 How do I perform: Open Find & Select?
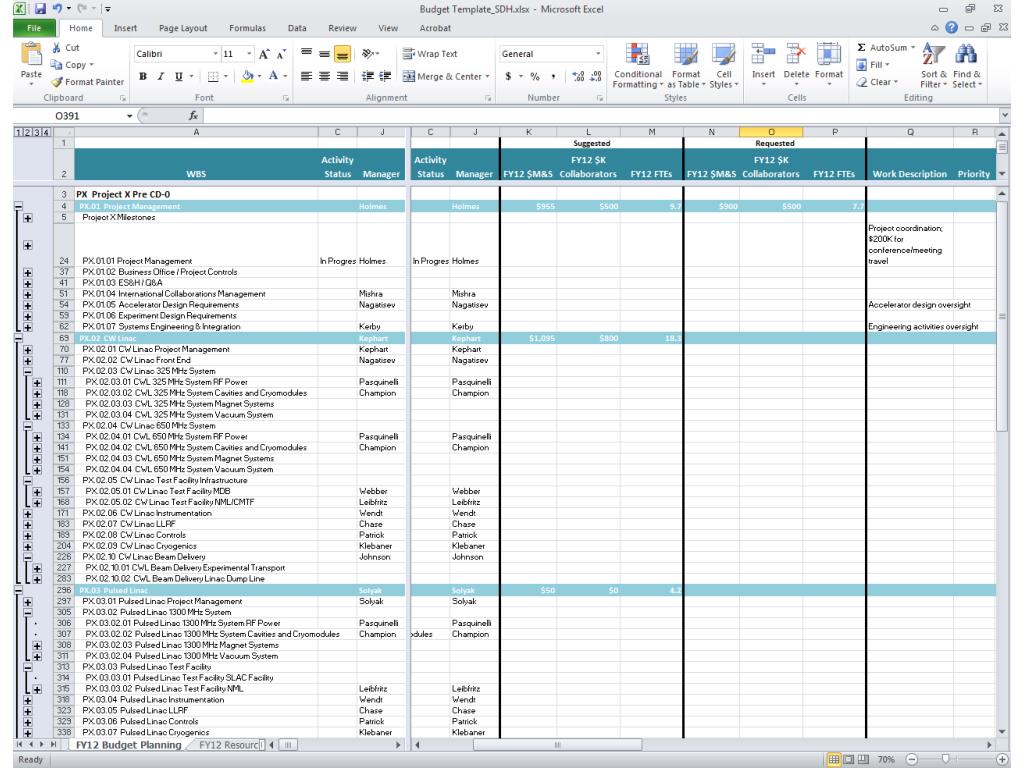click(967, 65)
